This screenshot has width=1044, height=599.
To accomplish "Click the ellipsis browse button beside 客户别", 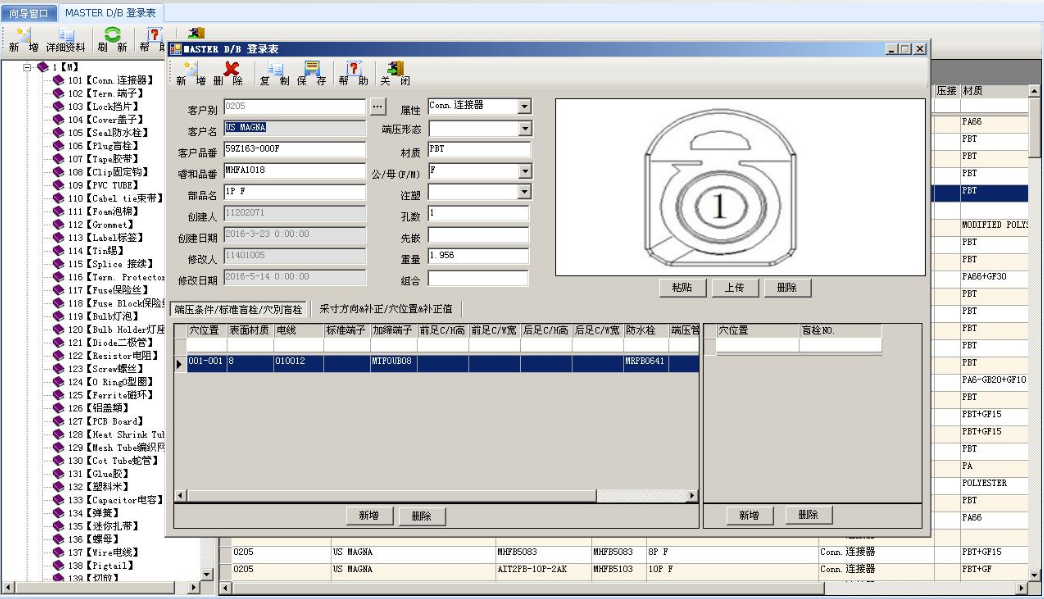I will coord(378,106).
